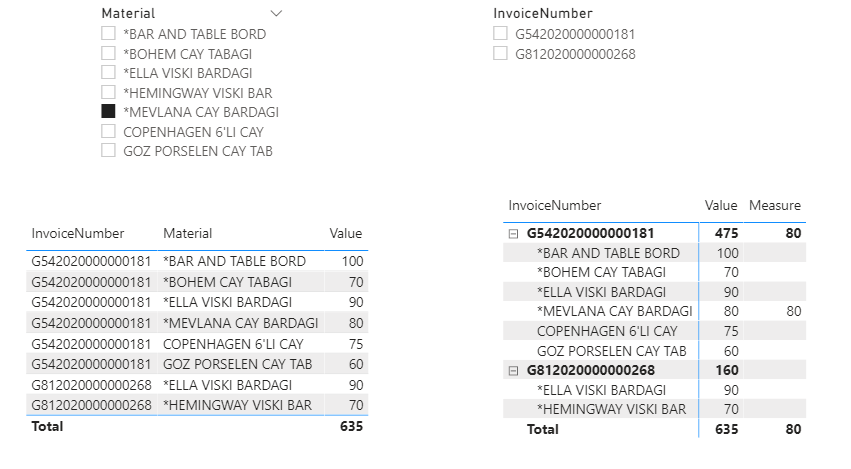Screen dimensions: 851x469
Task: Sort left table by InvoiceNumber header
Action: [78, 233]
